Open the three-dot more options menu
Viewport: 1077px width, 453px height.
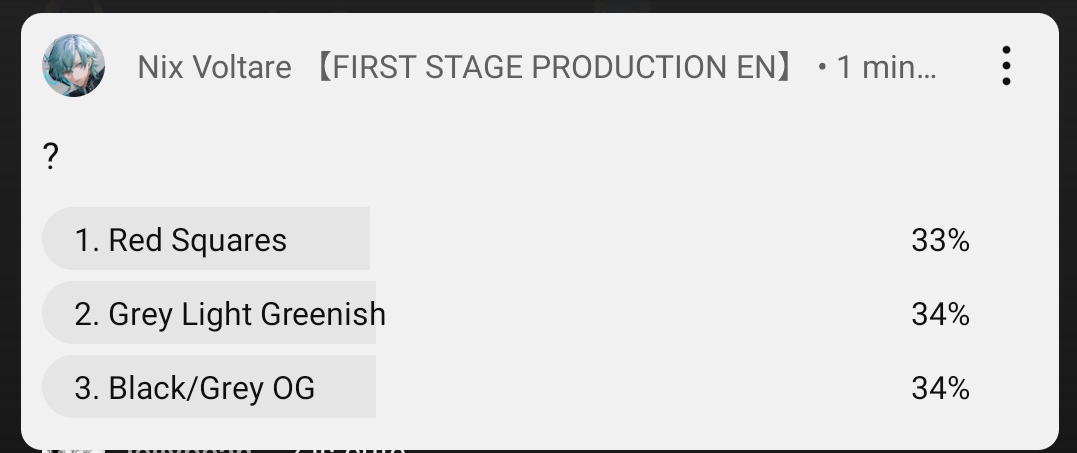[x=1006, y=66]
